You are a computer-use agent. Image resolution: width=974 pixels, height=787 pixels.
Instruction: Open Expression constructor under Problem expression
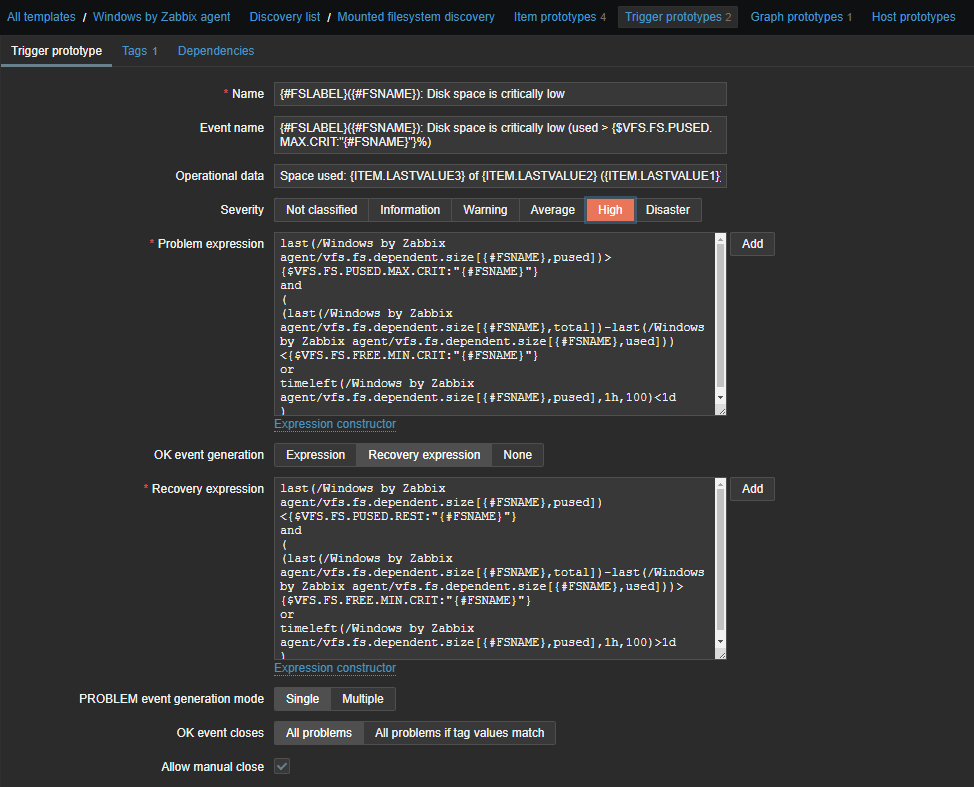coord(335,424)
